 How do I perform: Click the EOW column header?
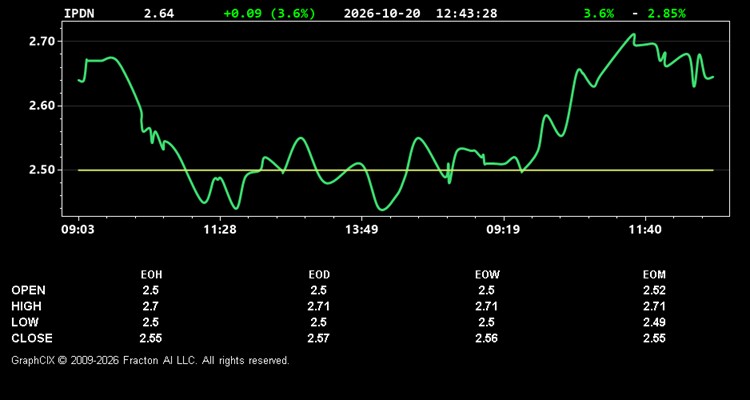pos(487,275)
